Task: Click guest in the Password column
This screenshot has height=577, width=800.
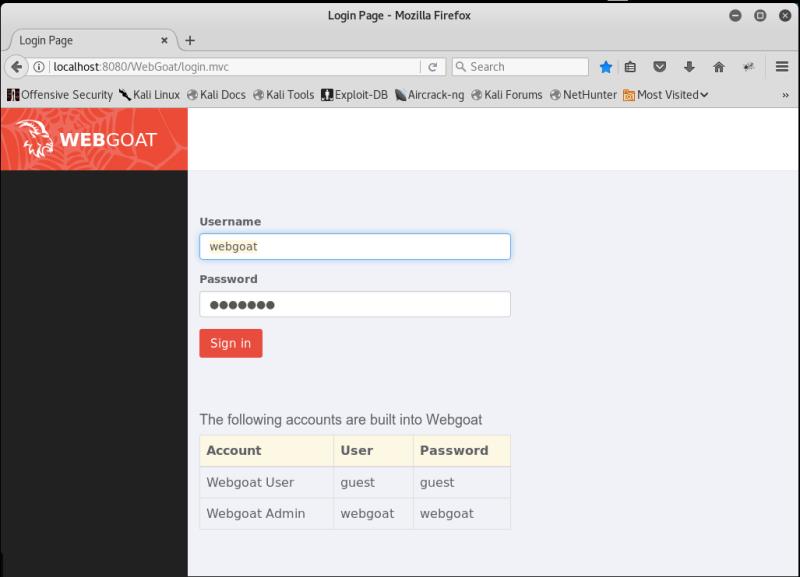Action: point(437,483)
